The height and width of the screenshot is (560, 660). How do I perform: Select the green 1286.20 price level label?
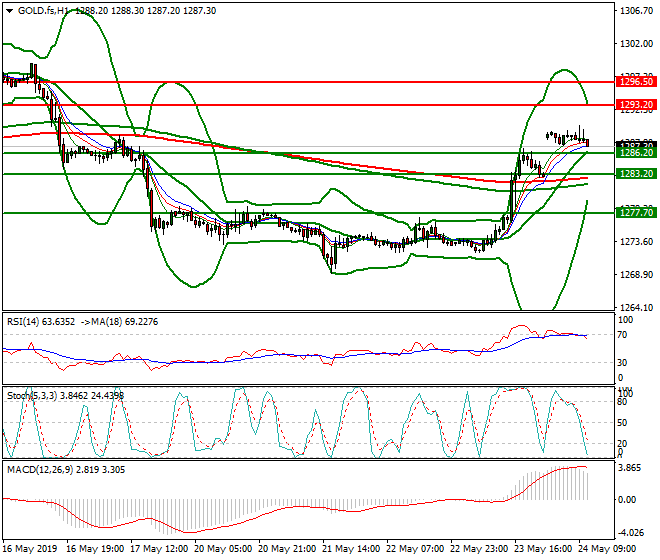click(x=636, y=152)
